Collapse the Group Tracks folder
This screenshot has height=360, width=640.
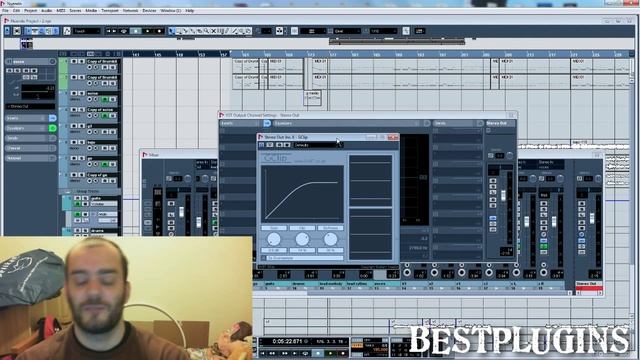coord(68,191)
